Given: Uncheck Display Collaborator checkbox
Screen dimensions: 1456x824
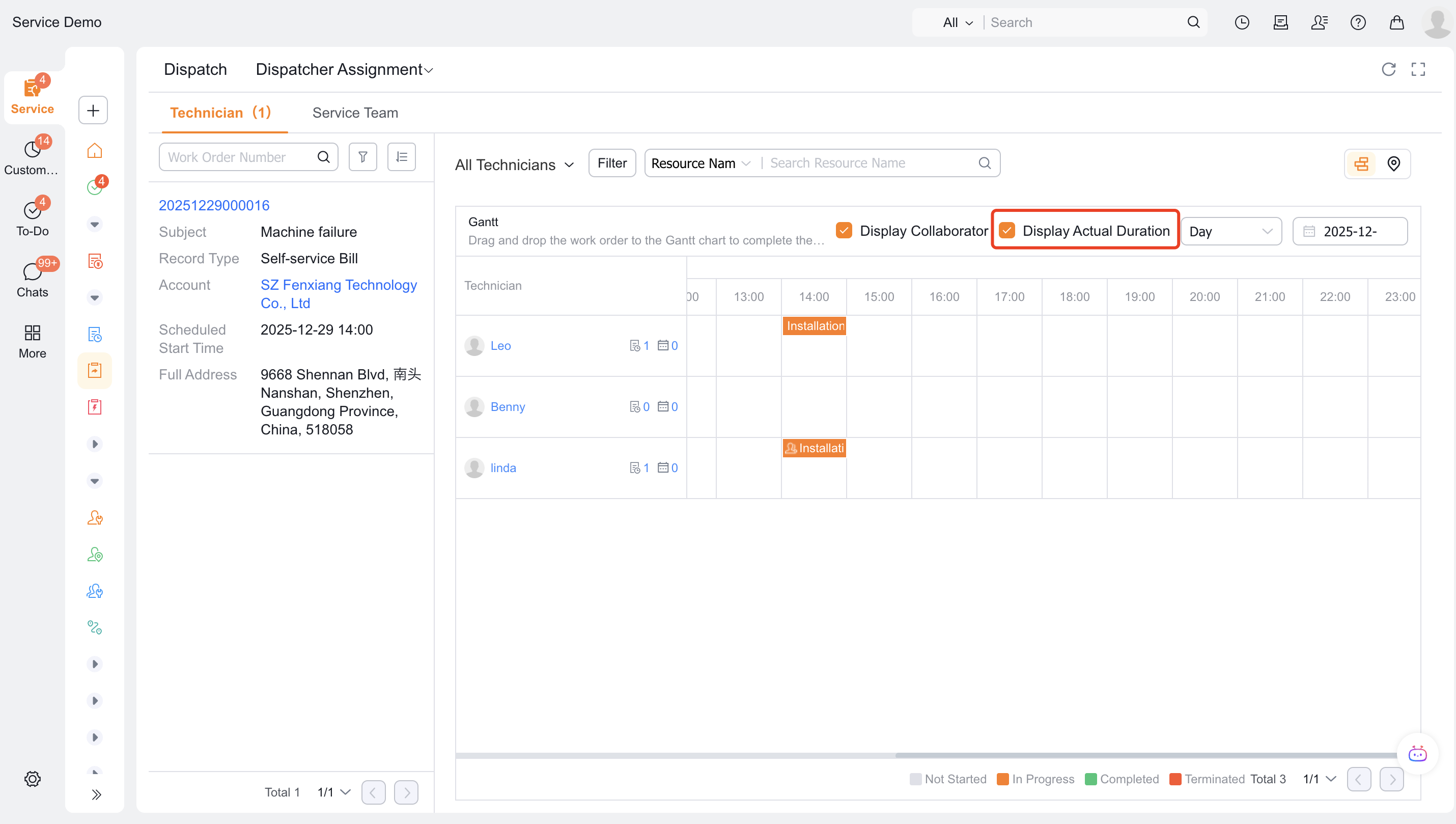Looking at the screenshot, I should 844,230.
